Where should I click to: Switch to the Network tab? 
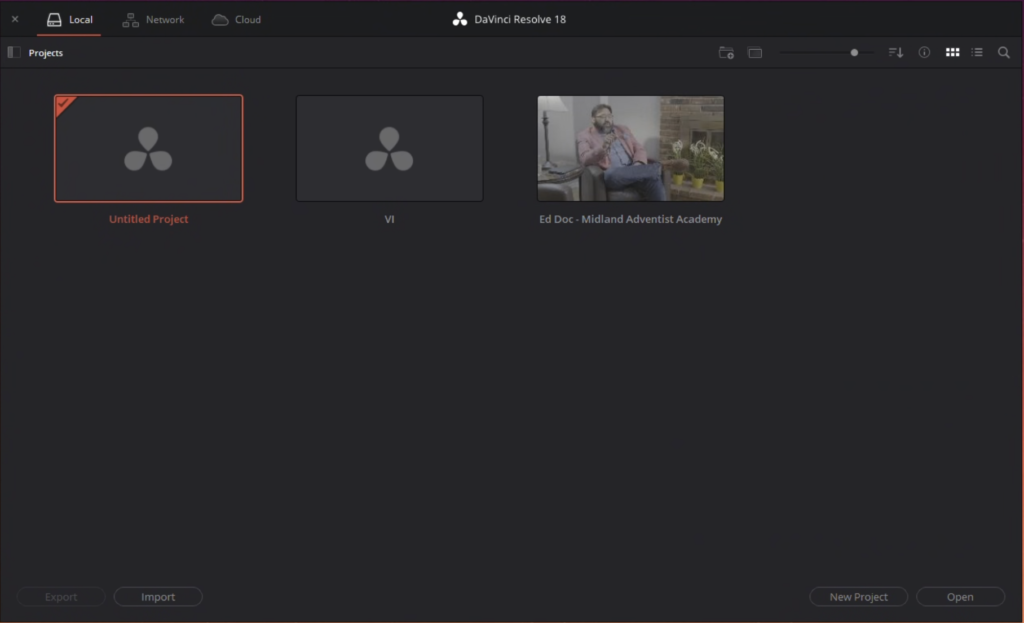(x=153, y=20)
